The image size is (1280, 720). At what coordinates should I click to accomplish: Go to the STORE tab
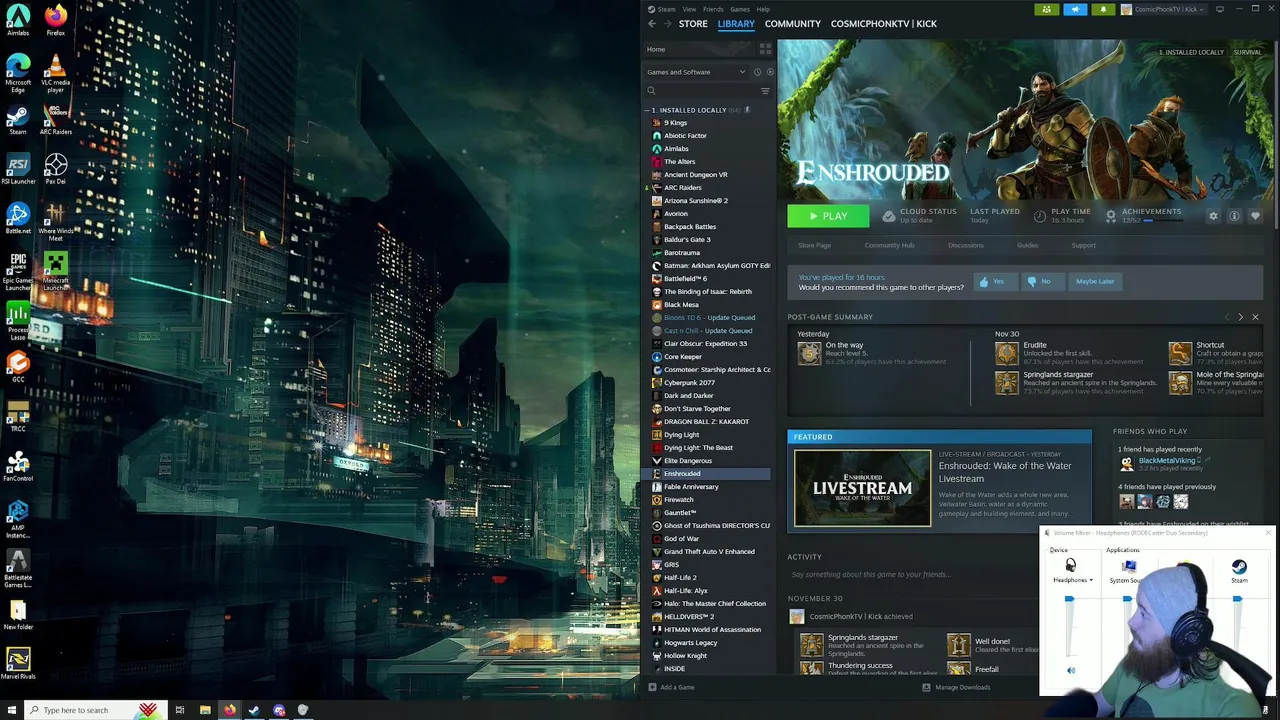[693, 23]
